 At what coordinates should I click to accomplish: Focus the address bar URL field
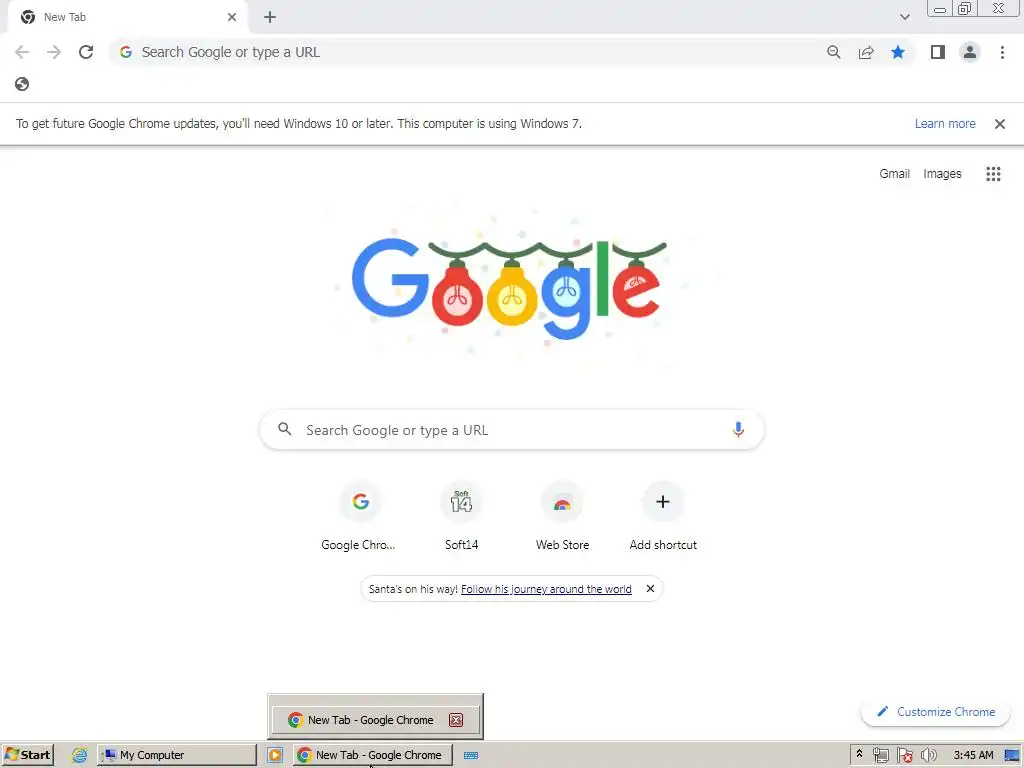[x=464, y=52]
